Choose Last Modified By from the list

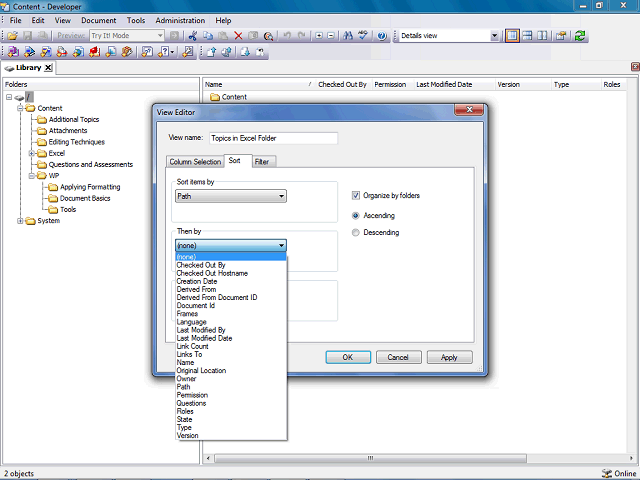[x=231, y=330]
